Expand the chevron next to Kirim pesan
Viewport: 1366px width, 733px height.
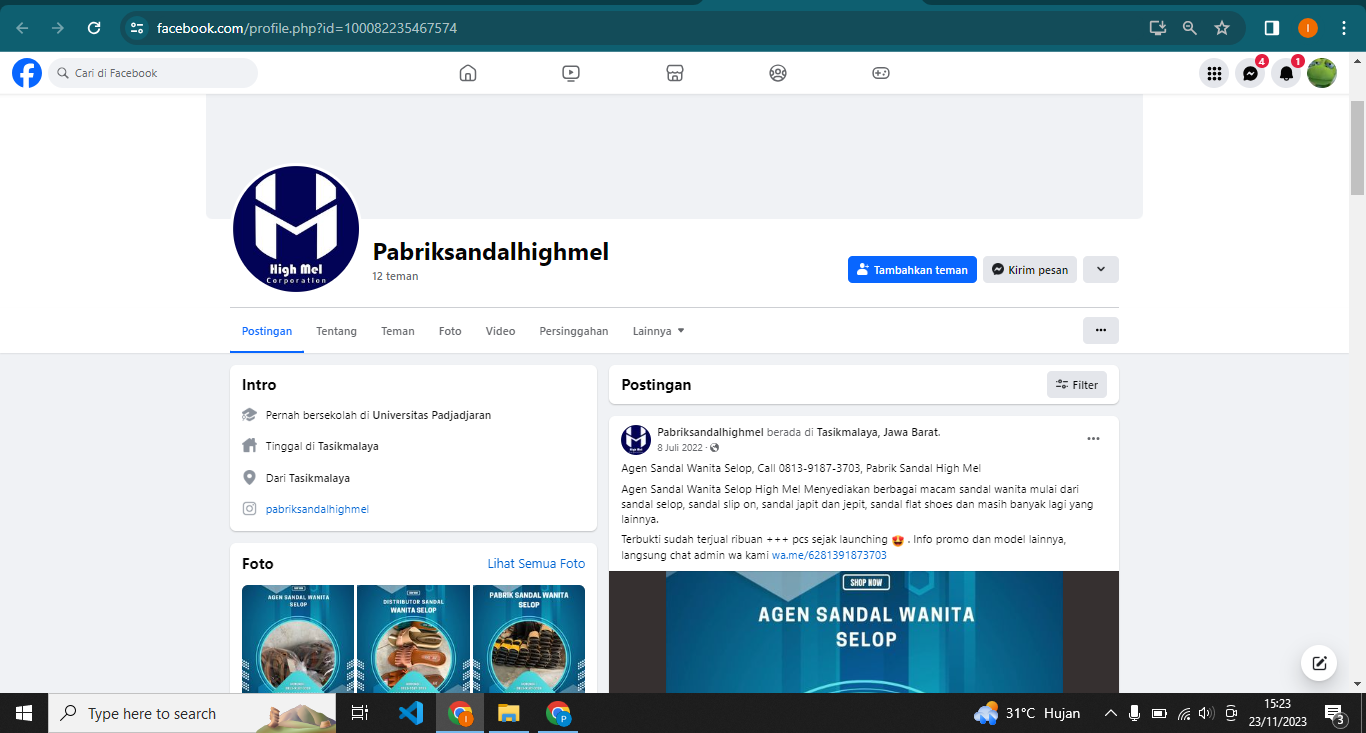(x=1101, y=270)
